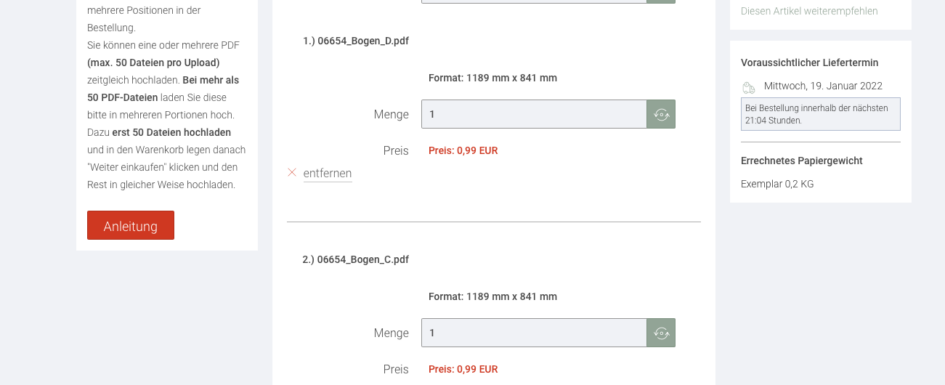Focus the Menge field for 06654_Bogen_D.pdf
This screenshot has height=385, width=945.
(x=534, y=114)
